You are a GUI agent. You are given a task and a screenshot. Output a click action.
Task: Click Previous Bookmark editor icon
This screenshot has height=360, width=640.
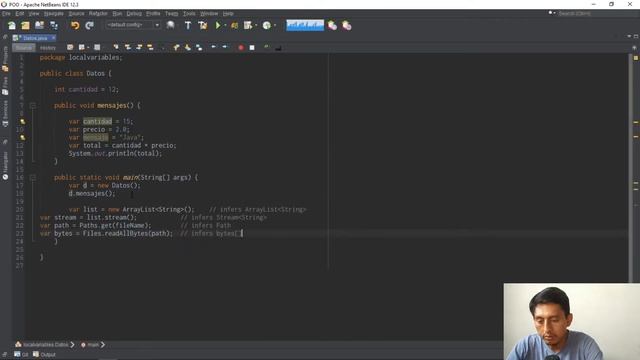pos(176,47)
